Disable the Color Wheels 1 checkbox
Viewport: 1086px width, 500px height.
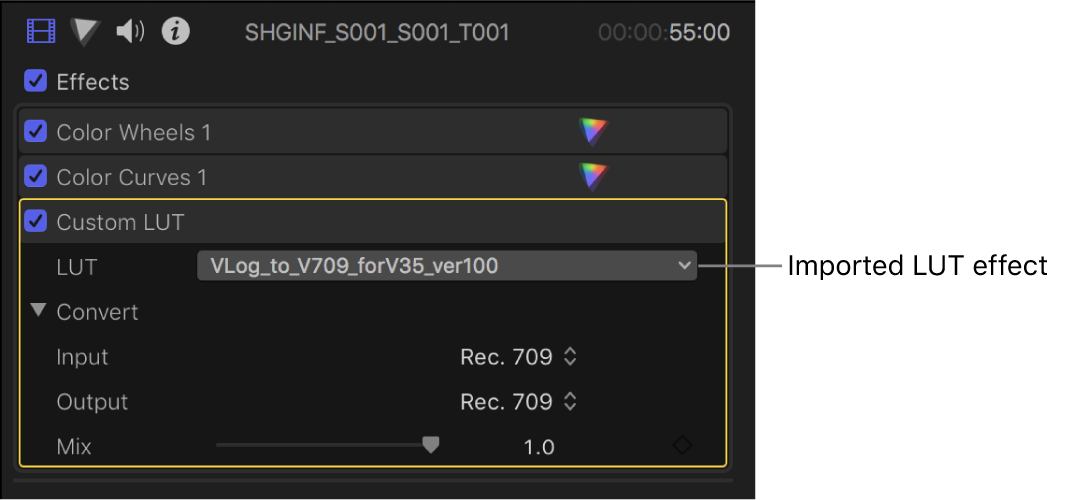tap(36, 132)
